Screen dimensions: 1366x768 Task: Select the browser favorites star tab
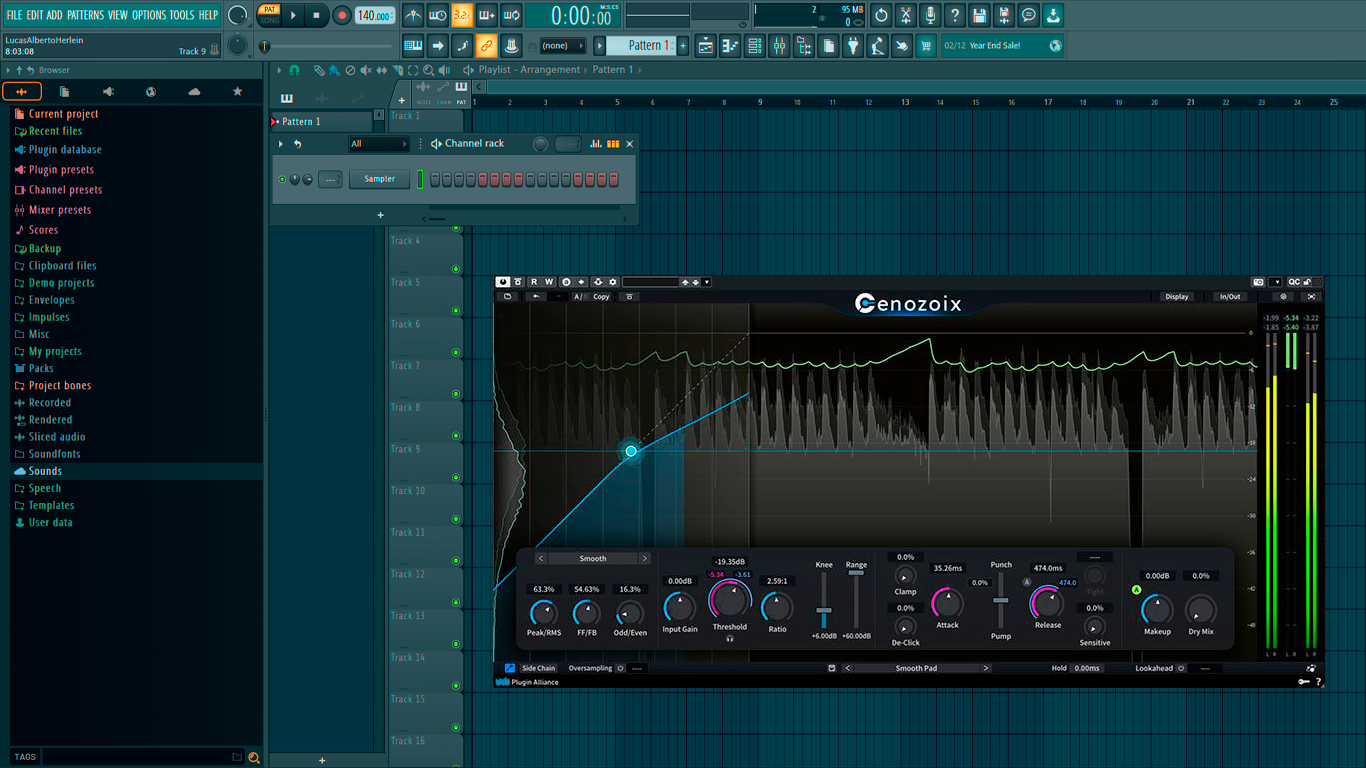pyautogui.click(x=237, y=92)
